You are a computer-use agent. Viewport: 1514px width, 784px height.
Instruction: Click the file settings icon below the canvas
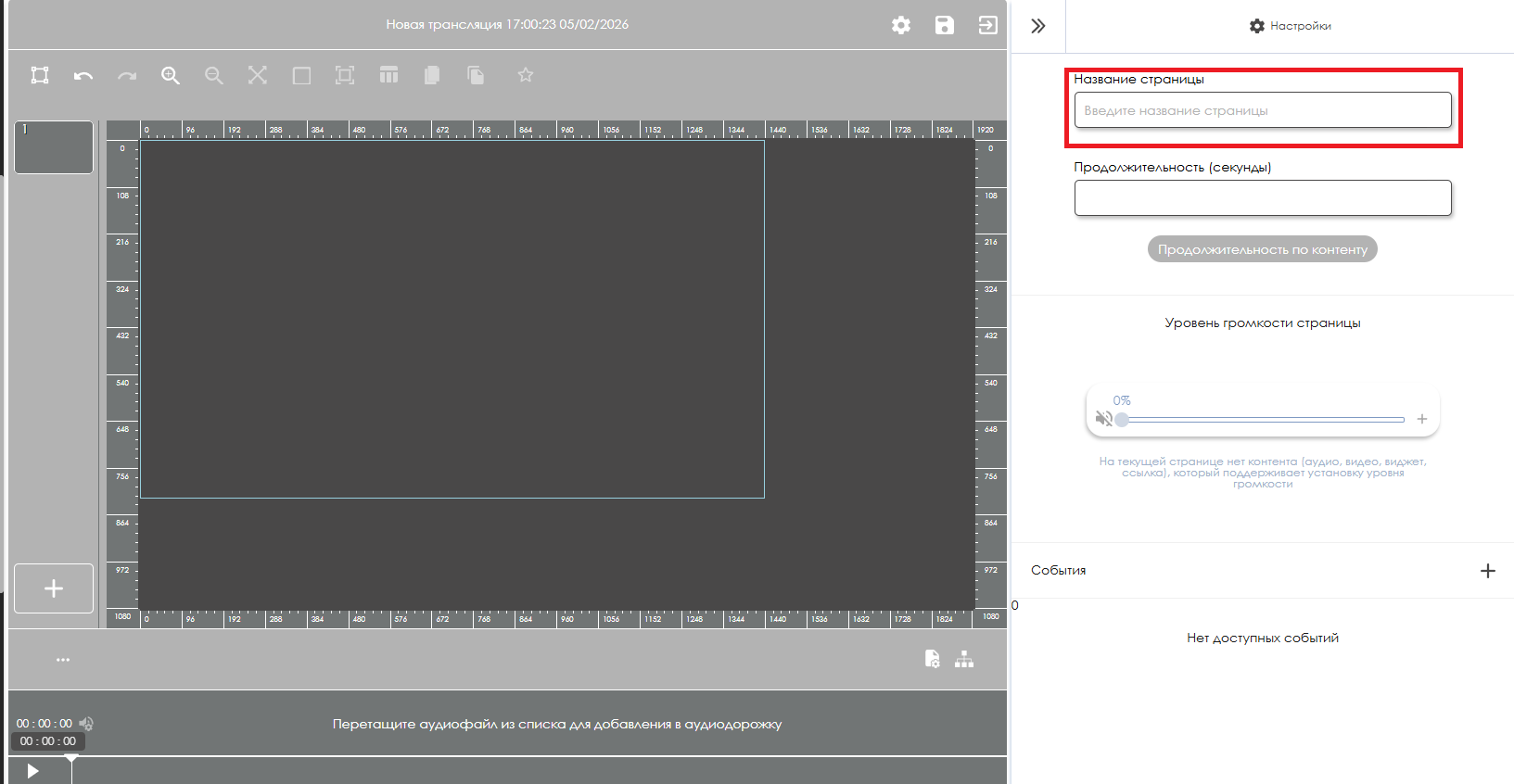[933, 659]
